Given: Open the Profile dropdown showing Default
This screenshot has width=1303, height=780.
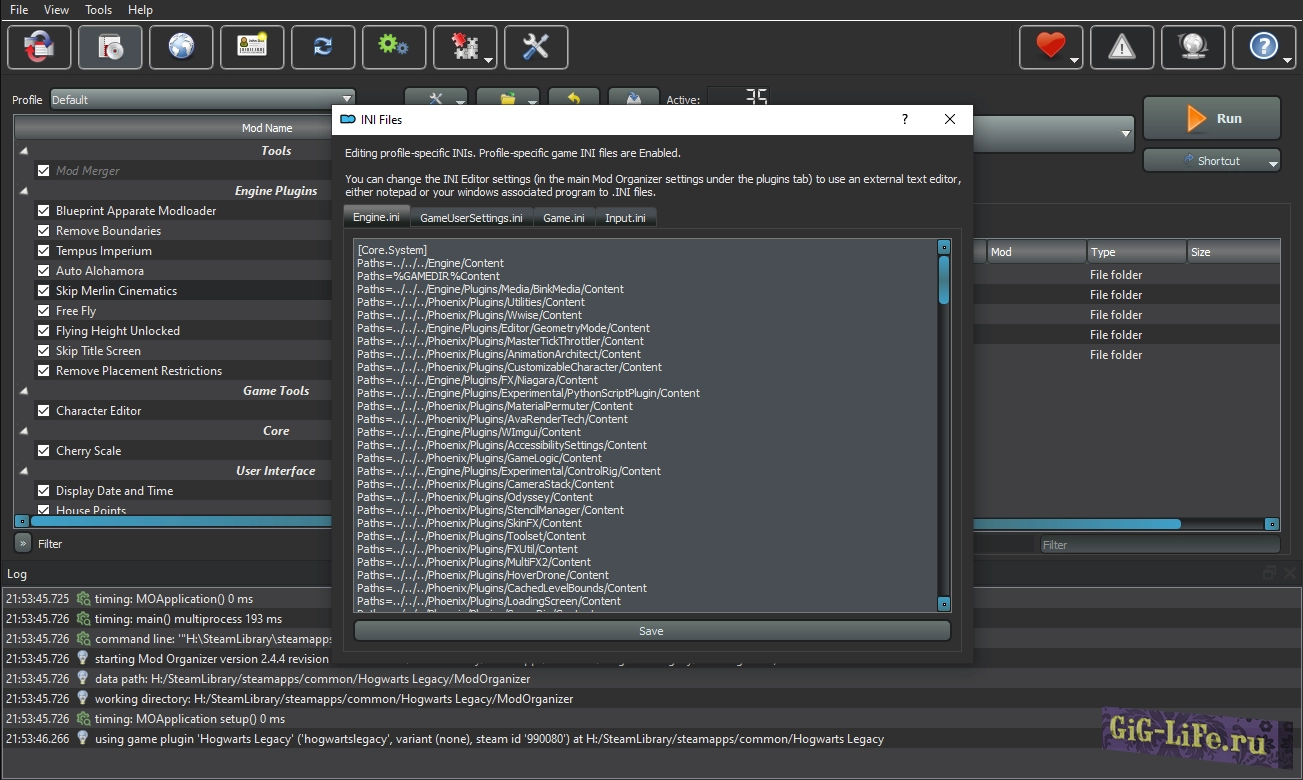Looking at the screenshot, I should click(x=202, y=100).
